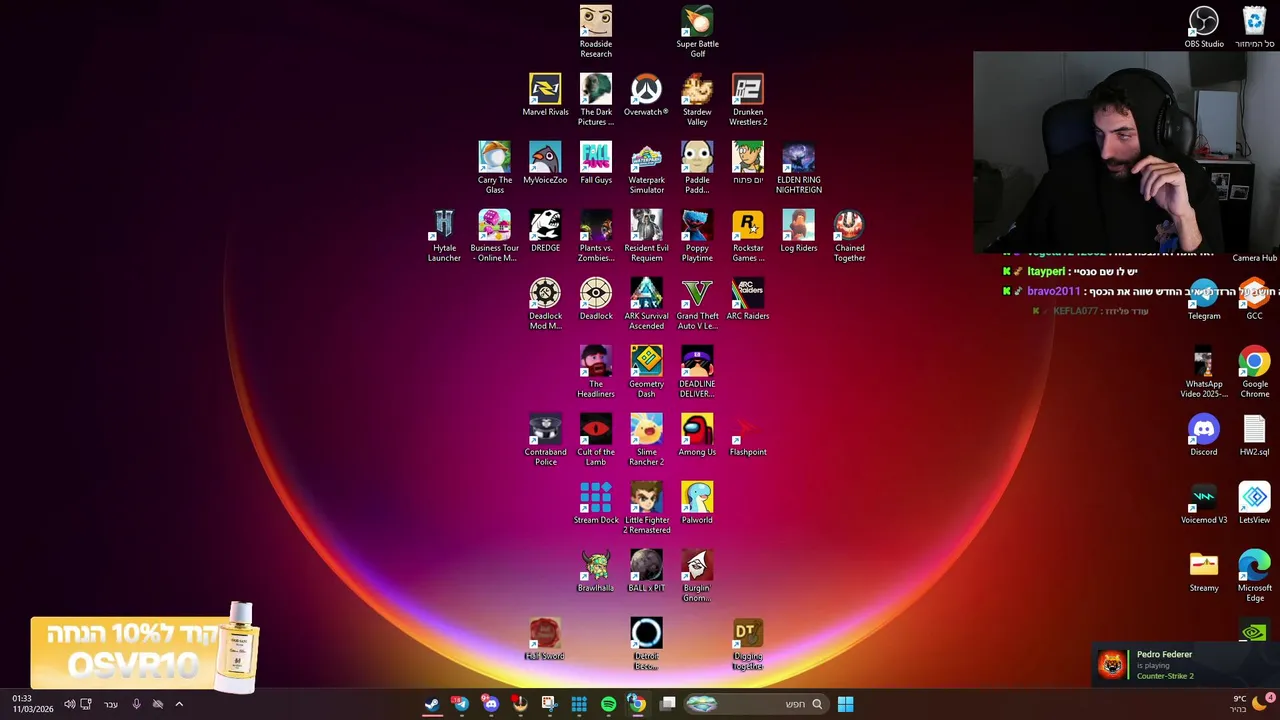Image resolution: width=1280 pixels, height=720 pixels.
Task: Open Spotify from the taskbar
Action: tap(608, 704)
